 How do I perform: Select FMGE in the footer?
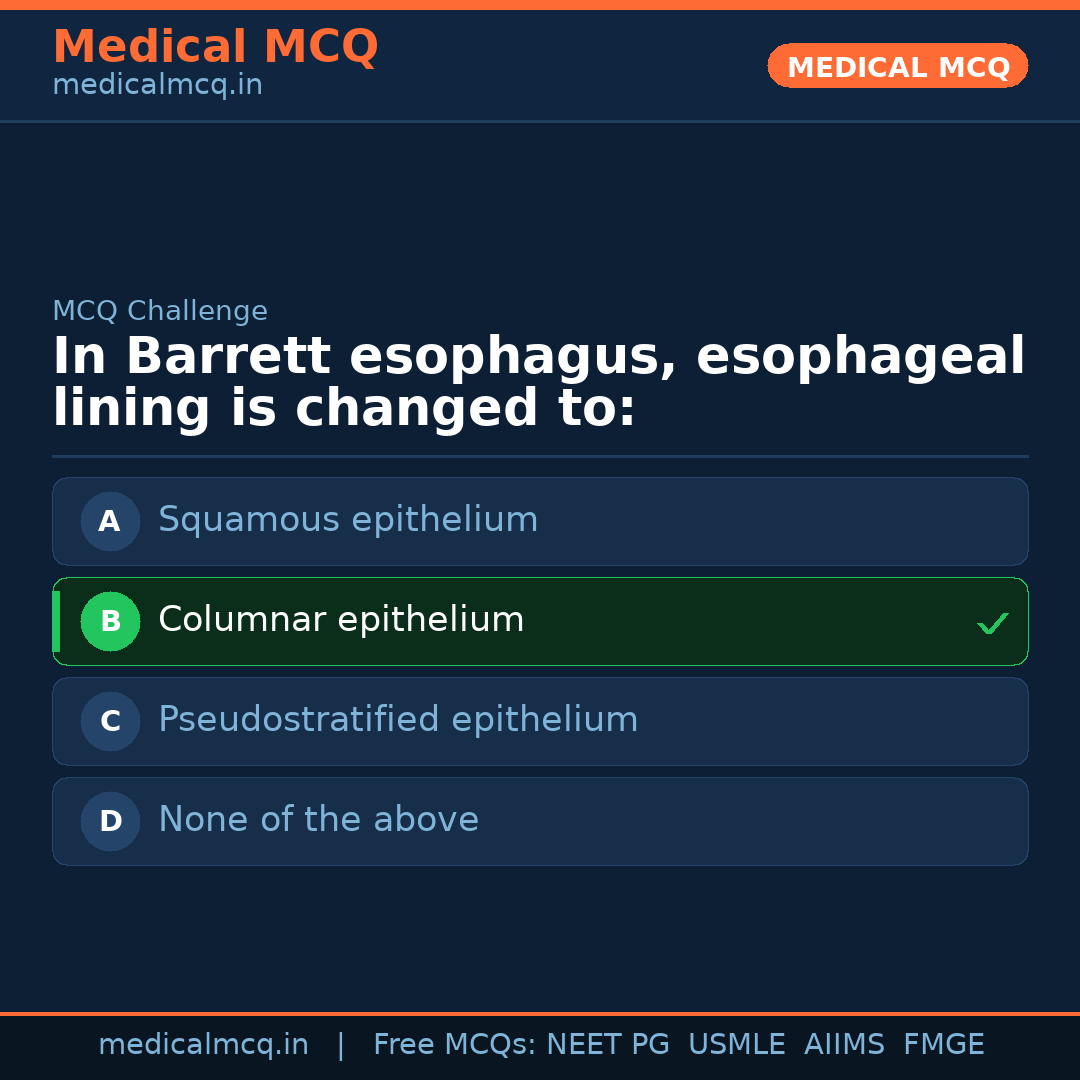click(x=943, y=1045)
